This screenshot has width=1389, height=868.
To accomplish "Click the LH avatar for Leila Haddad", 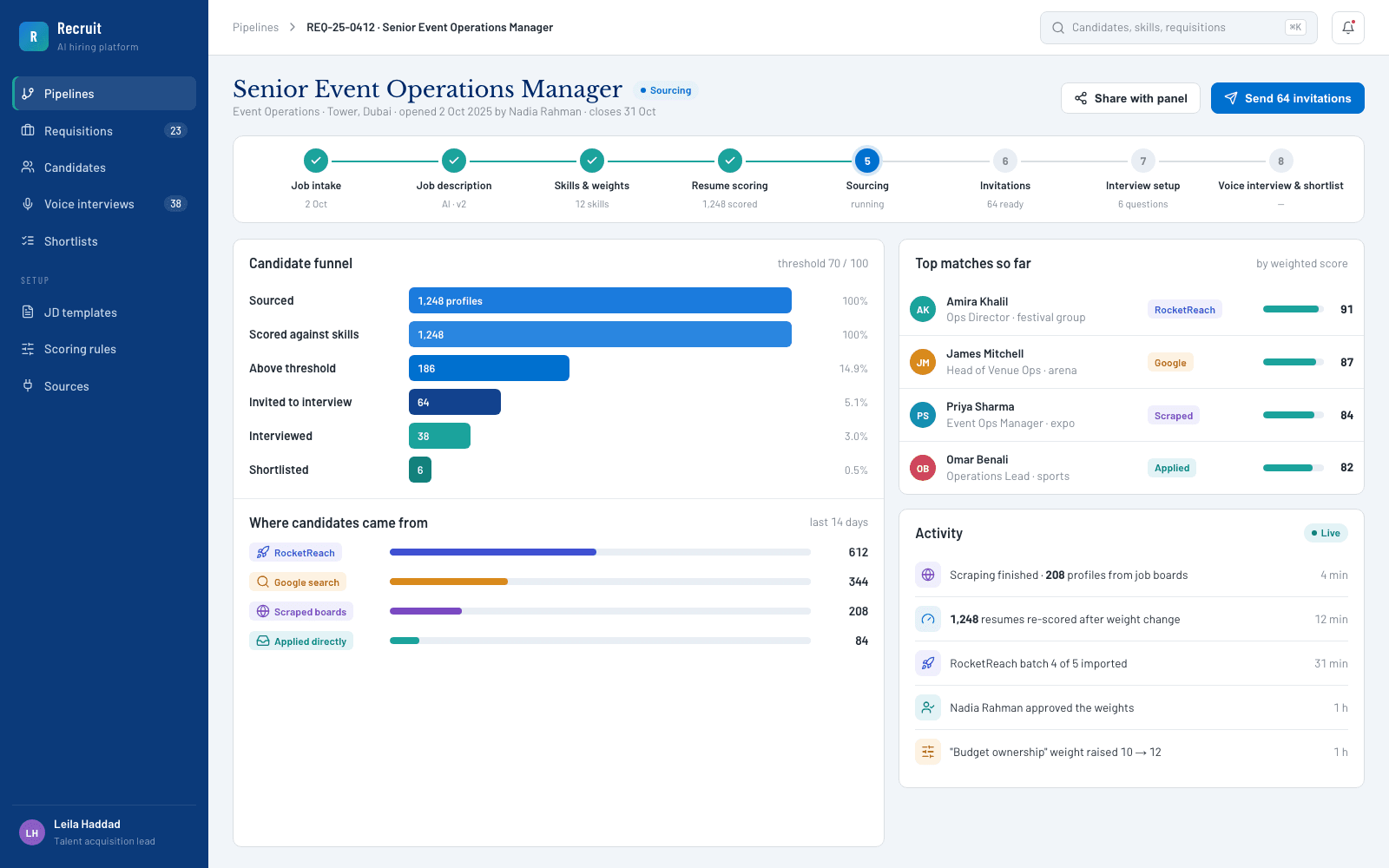I will point(32,832).
